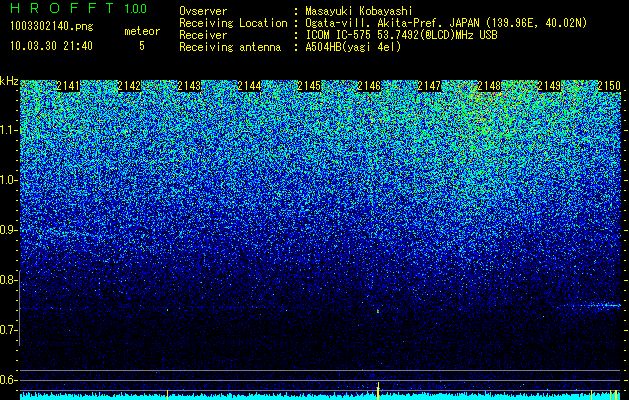Click the HROFFT program title text
This screenshot has width=629, height=400.
(64, 8)
